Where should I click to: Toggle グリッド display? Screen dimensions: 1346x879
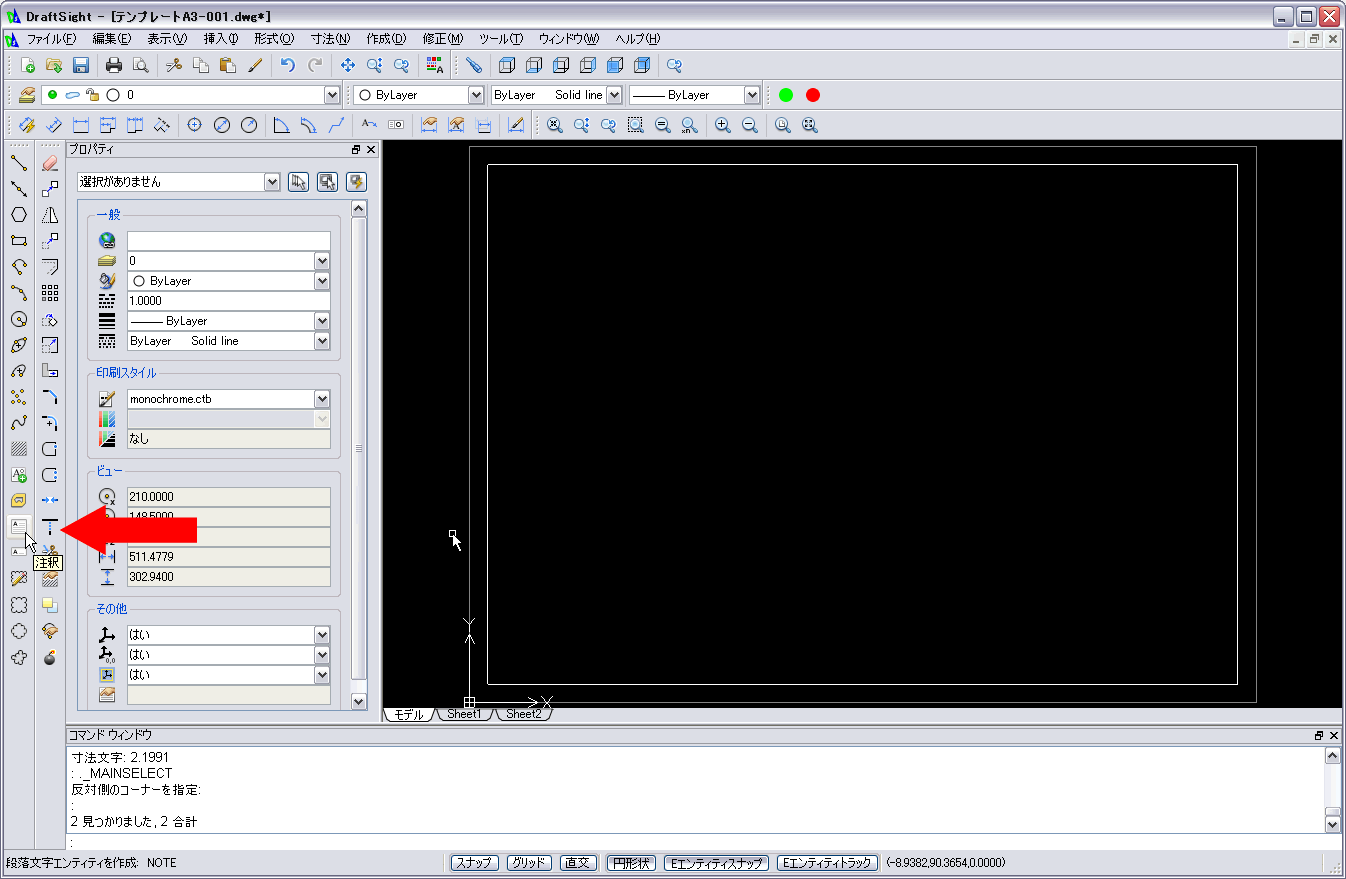click(x=530, y=863)
